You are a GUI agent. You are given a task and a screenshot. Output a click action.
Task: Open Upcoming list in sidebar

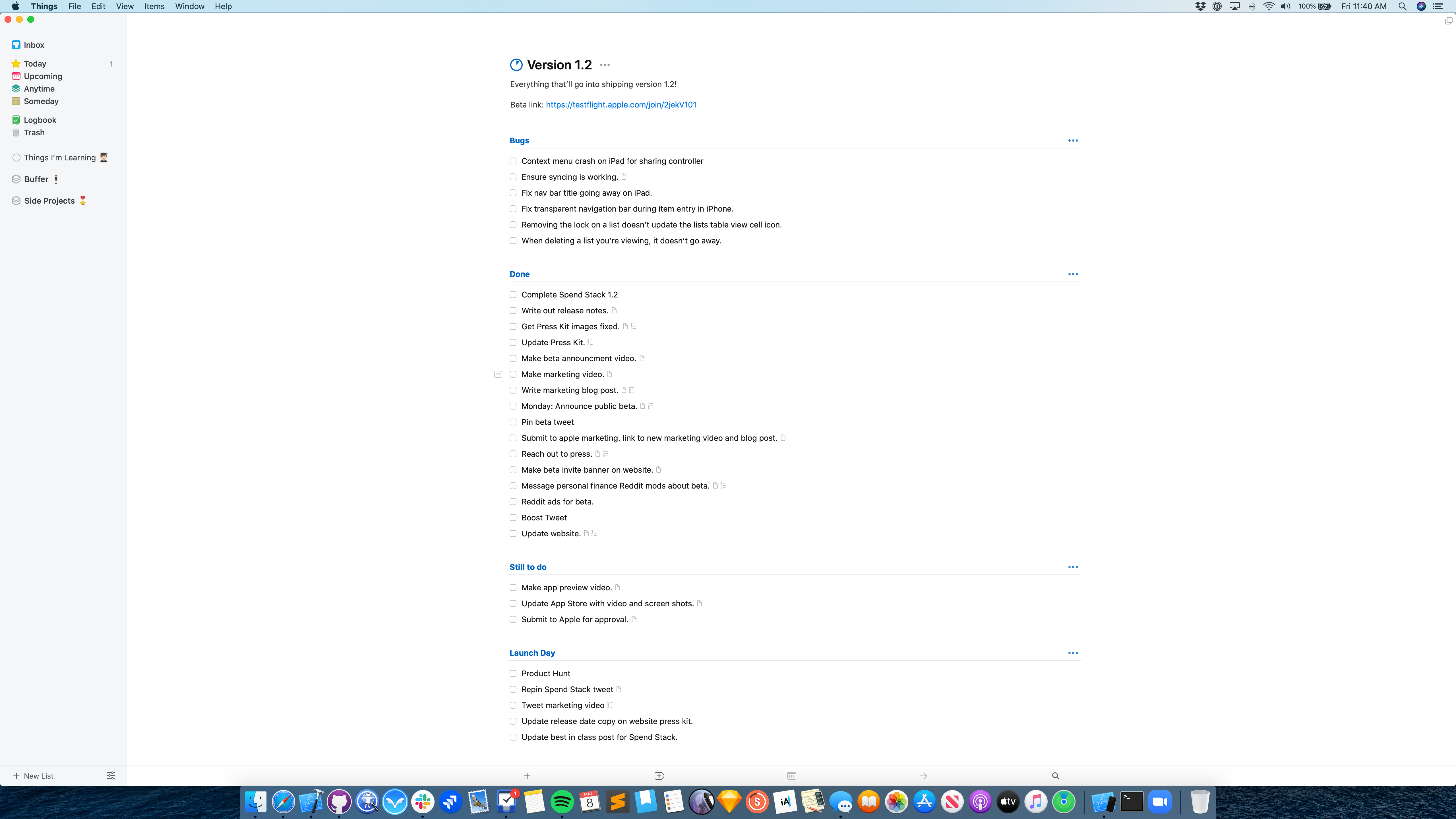pyautogui.click(x=43, y=76)
